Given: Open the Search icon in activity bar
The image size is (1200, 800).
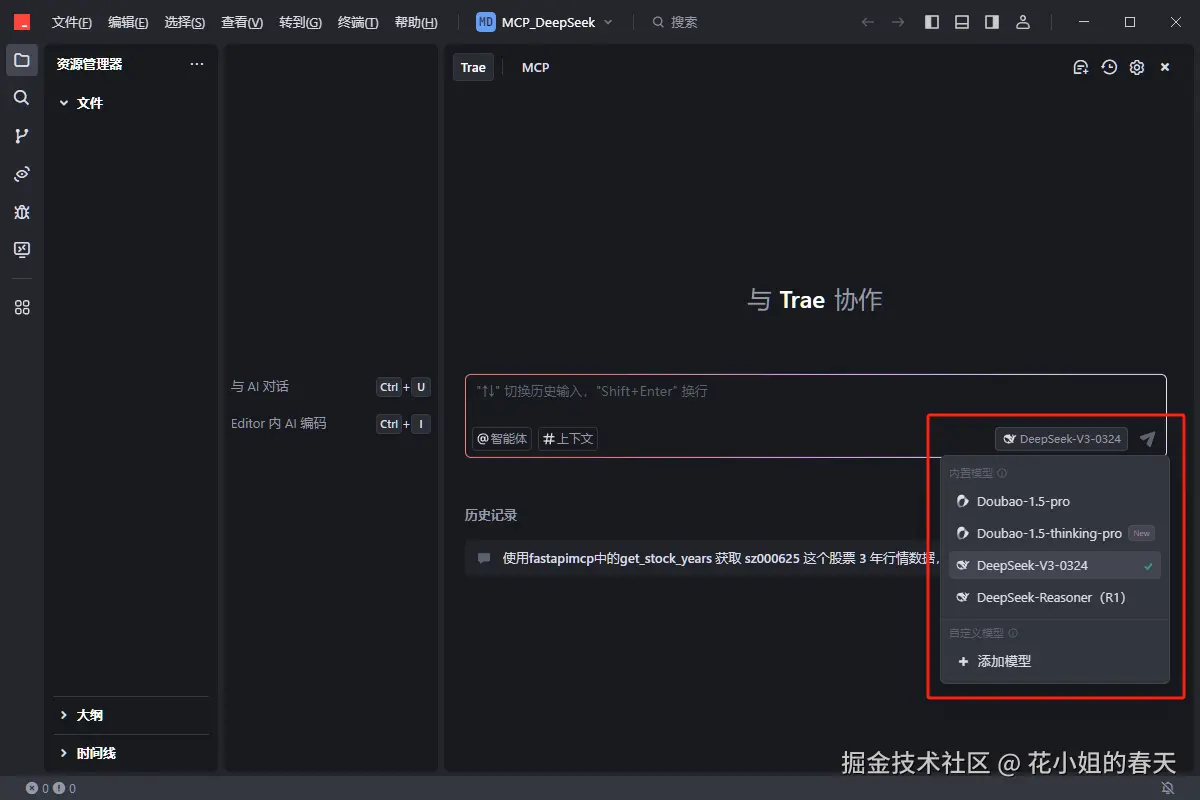Looking at the screenshot, I should pyautogui.click(x=22, y=98).
